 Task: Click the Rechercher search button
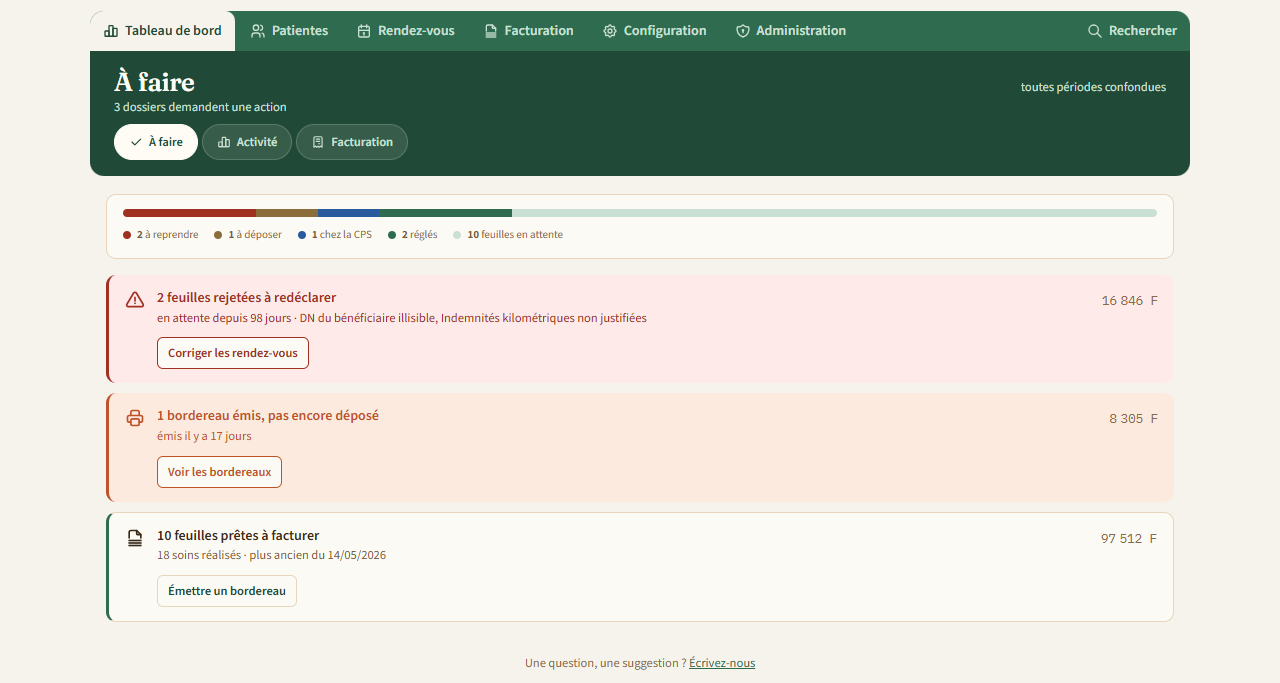pos(1132,31)
